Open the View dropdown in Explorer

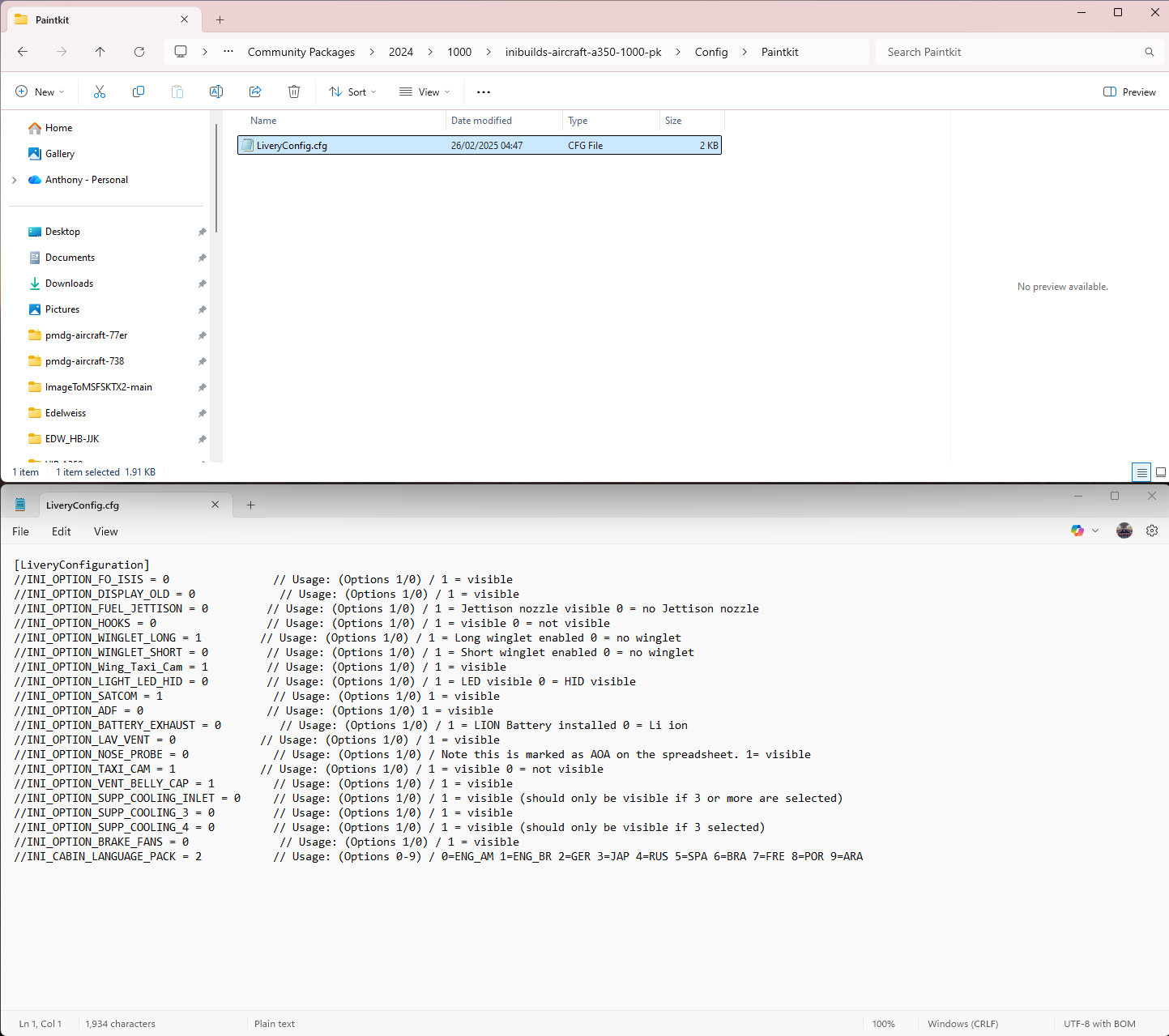[x=425, y=92]
